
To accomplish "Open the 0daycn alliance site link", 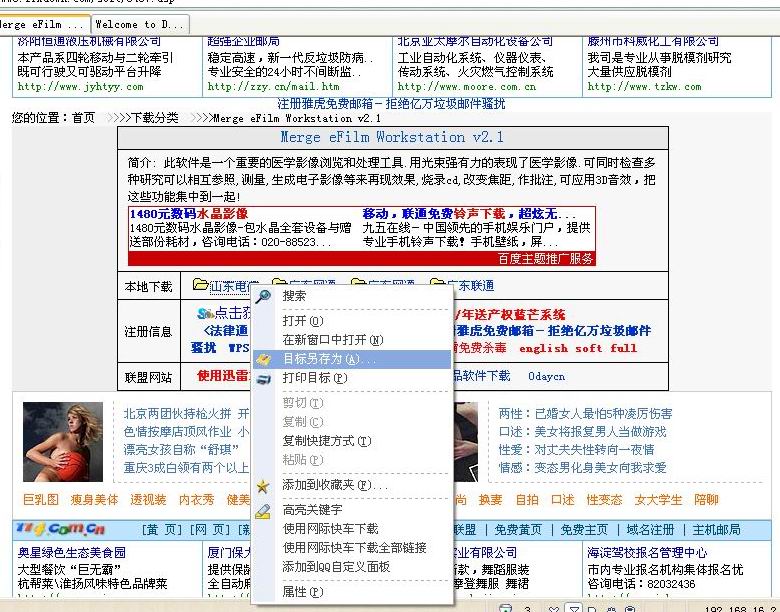I will (x=546, y=376).
